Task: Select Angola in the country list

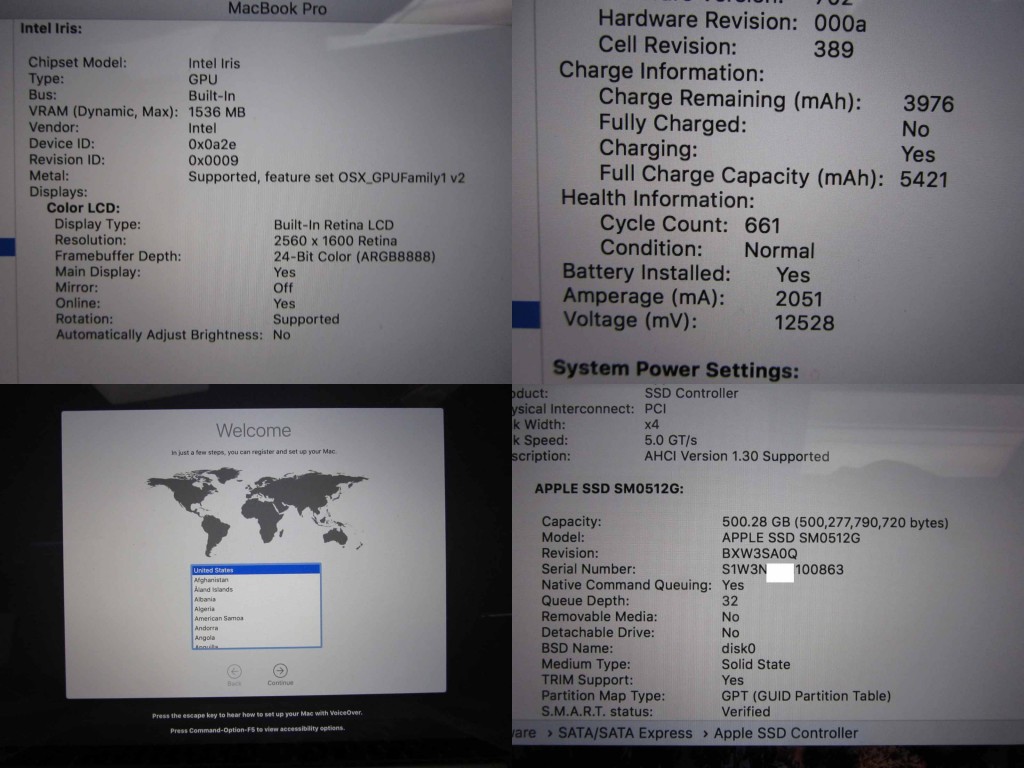Action: (x=256, y=638)
